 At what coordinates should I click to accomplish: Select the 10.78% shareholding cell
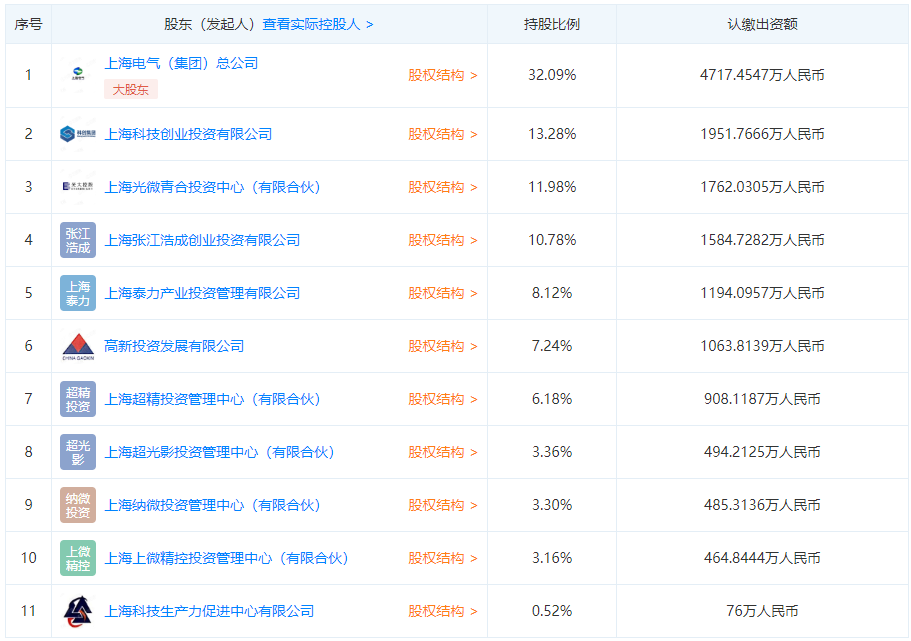[x=552, y=240]
